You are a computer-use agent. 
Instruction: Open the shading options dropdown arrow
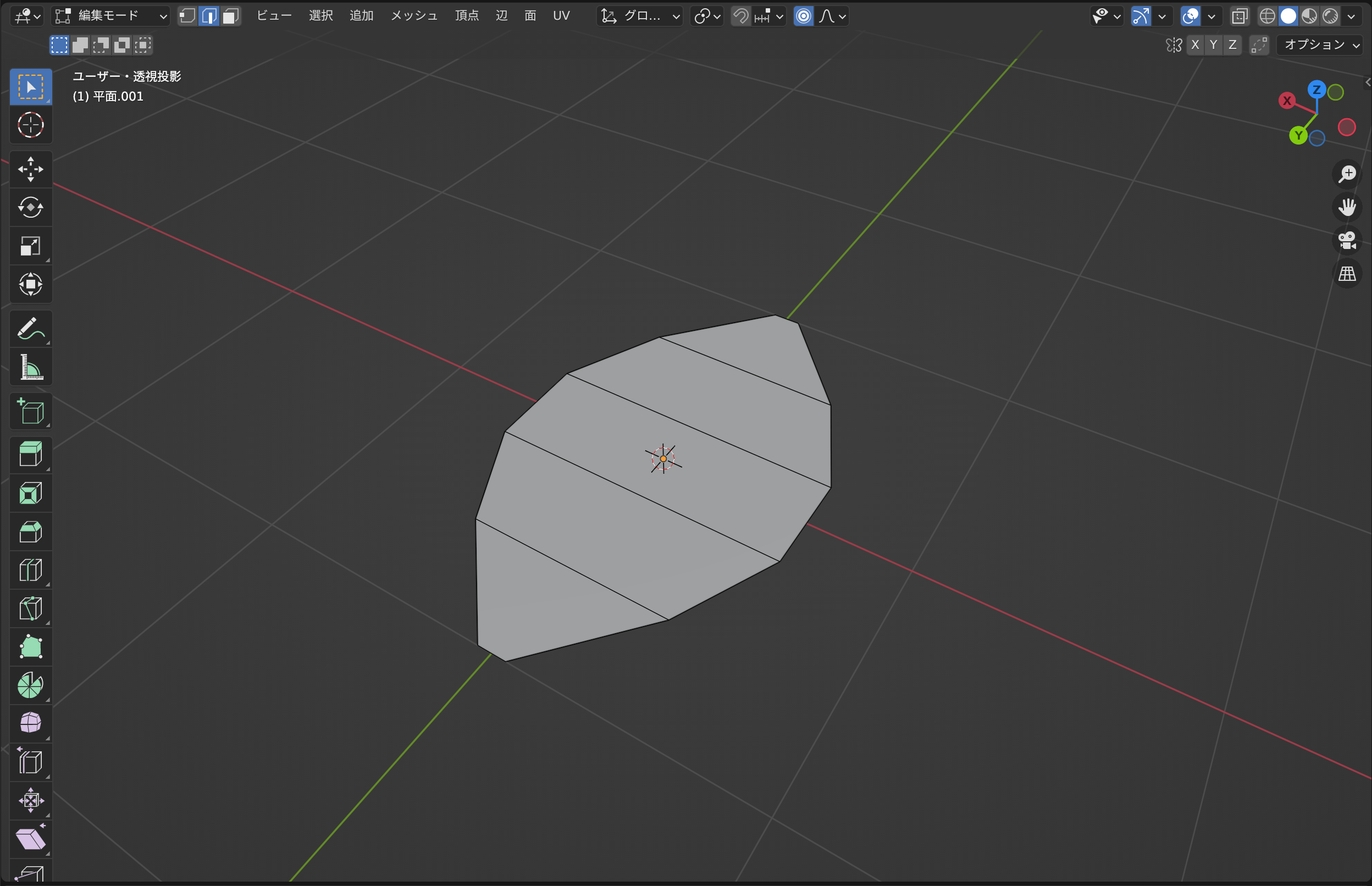(1351, 16)
